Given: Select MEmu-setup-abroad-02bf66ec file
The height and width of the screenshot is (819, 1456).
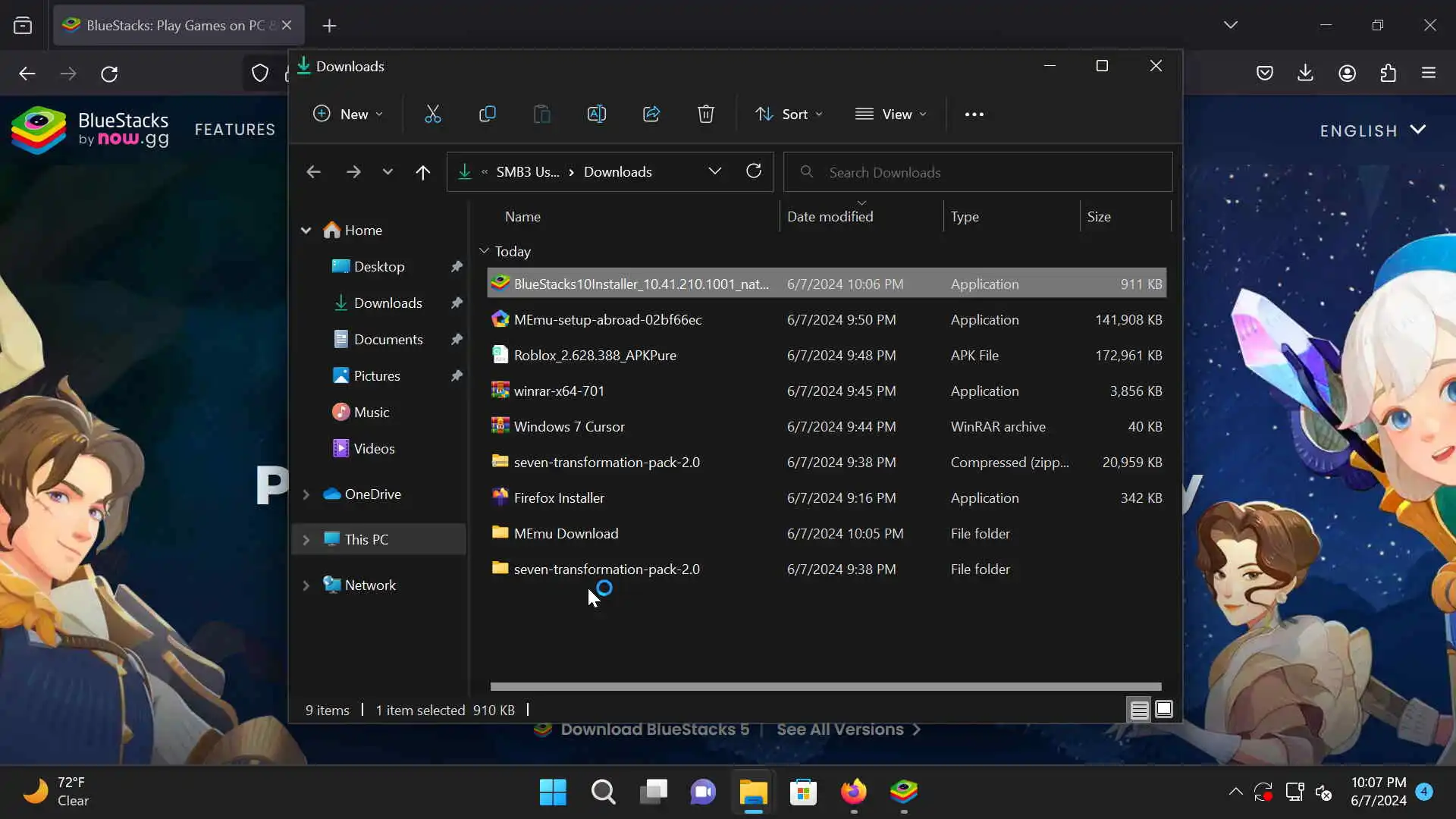Looking at the screenshot, I should click(x=607, y=320).
